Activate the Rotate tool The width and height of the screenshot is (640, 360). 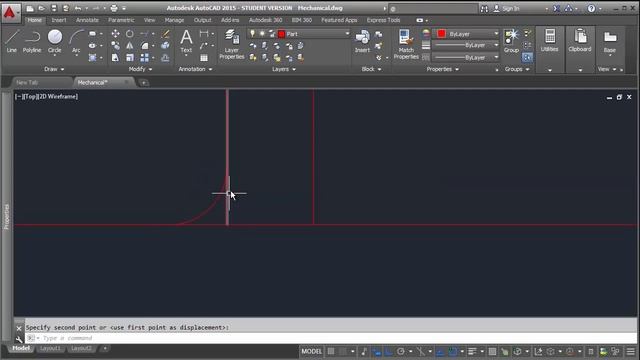[129, 33]
